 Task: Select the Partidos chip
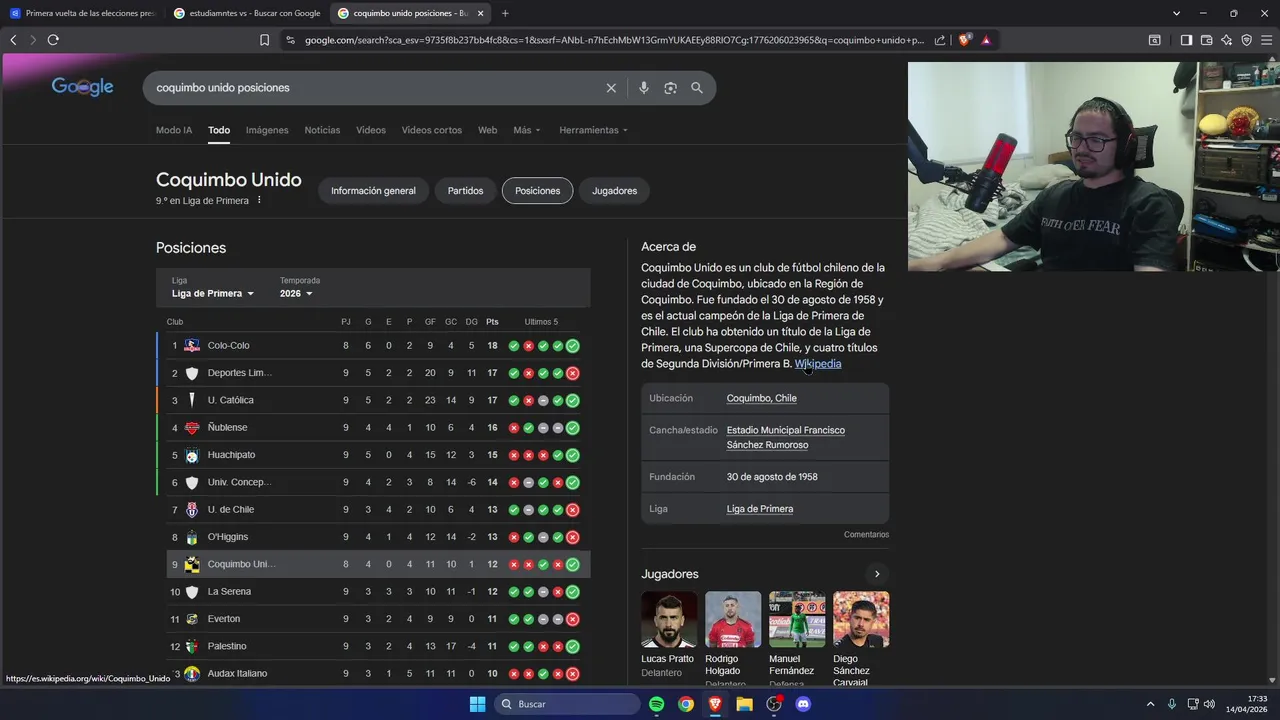click(x=465, y=191)
